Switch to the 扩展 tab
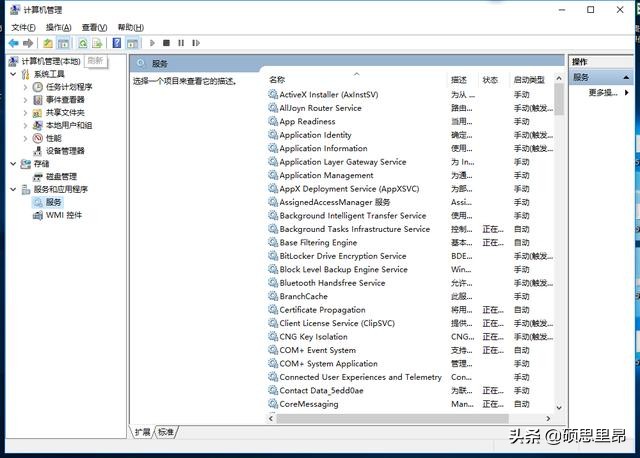The image size is (640, 458). click(x=143, y=432)
